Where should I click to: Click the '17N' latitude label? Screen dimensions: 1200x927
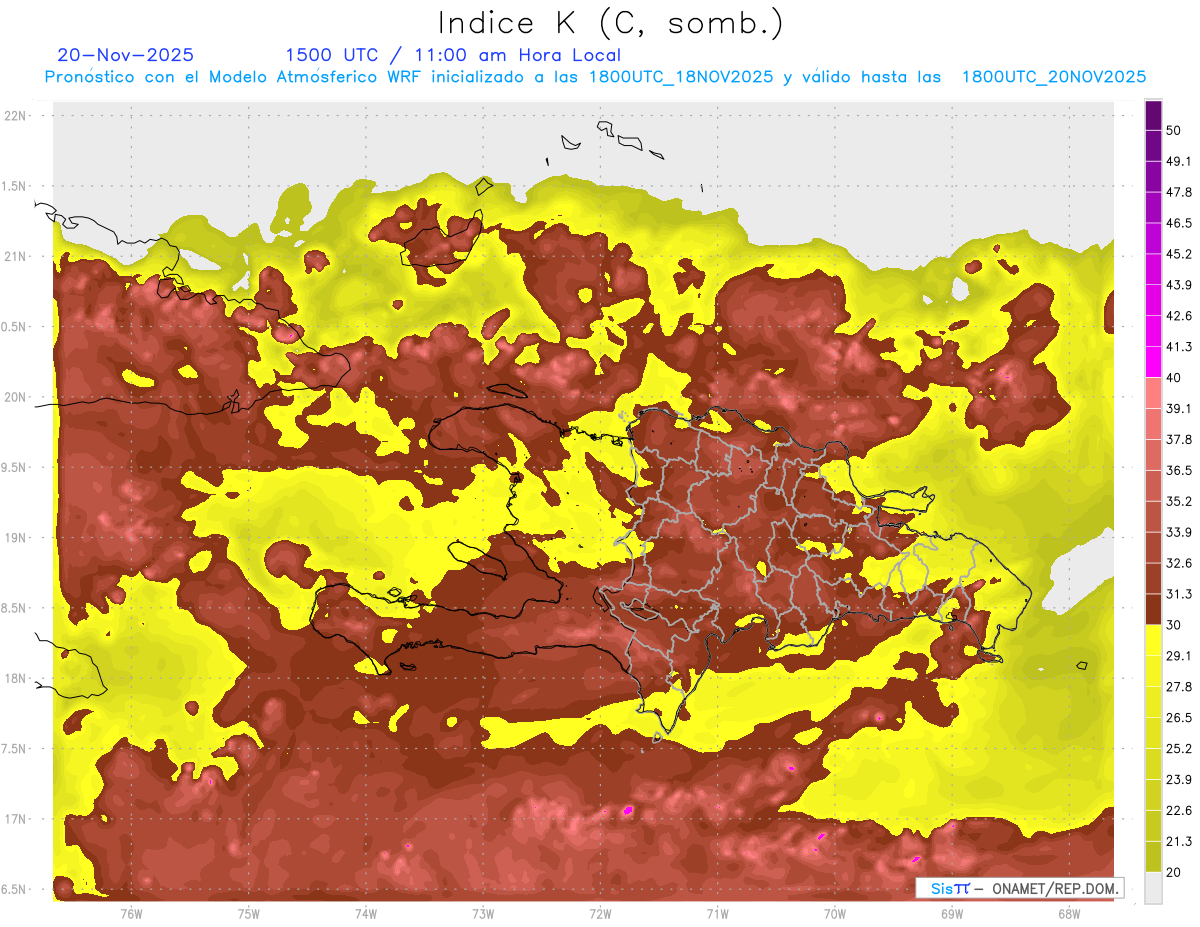click(x=17, y=819)
